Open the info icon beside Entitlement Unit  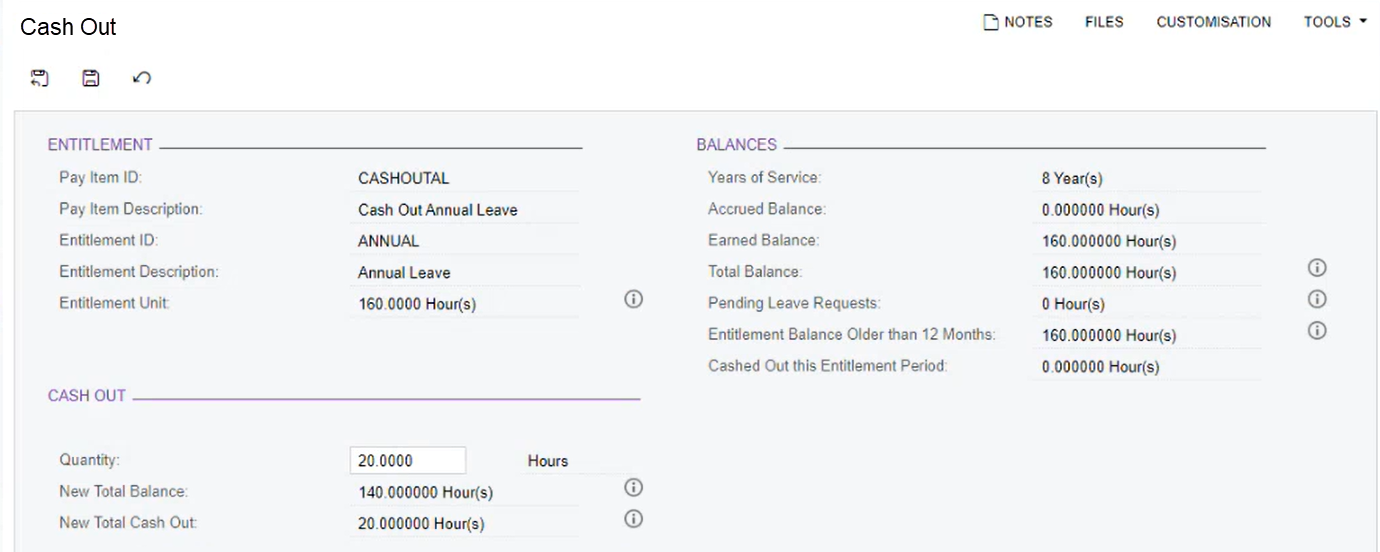(x=633, y=299)
